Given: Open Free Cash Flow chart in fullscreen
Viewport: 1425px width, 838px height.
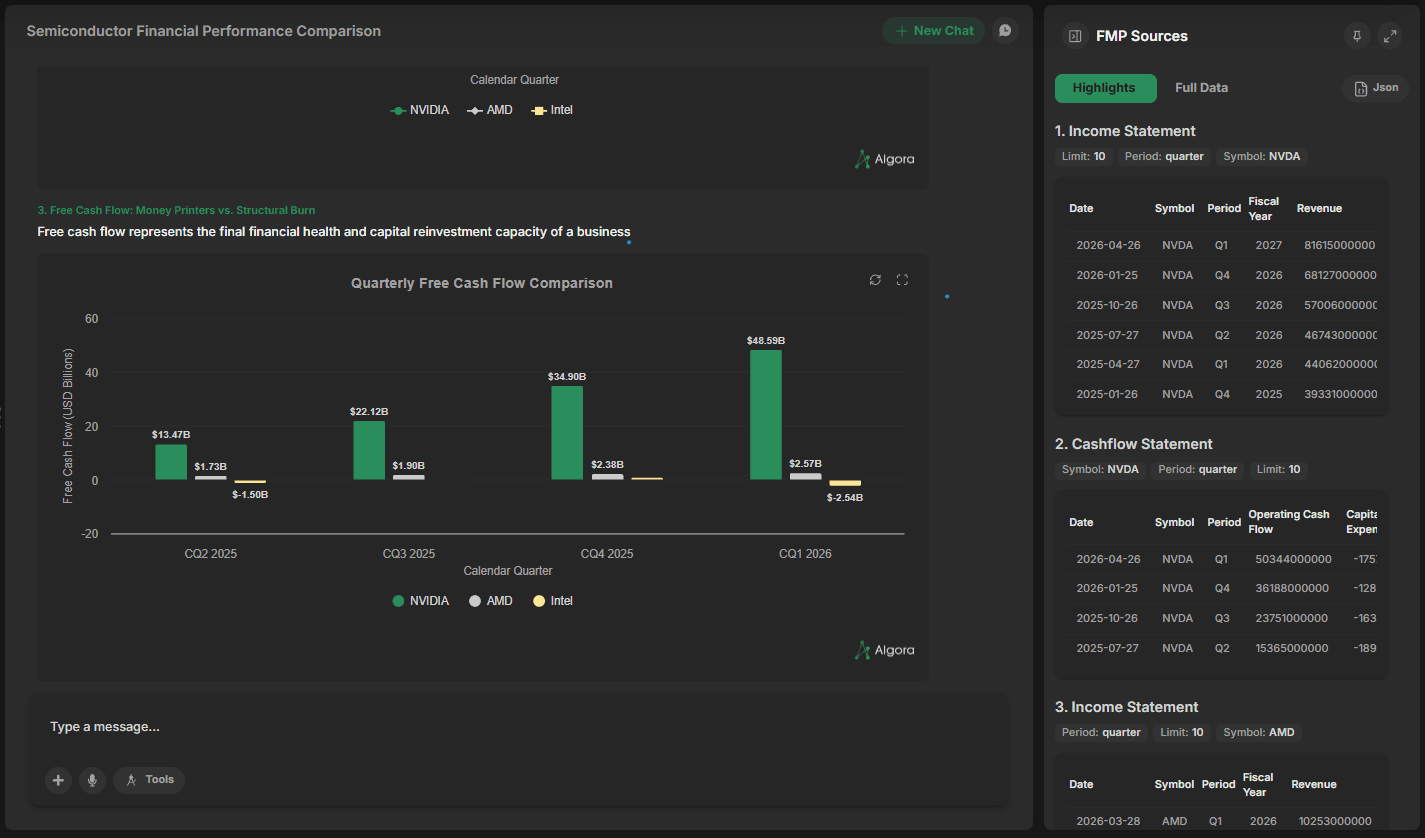Looking at the screenshot, I should (x=902, y=280).
